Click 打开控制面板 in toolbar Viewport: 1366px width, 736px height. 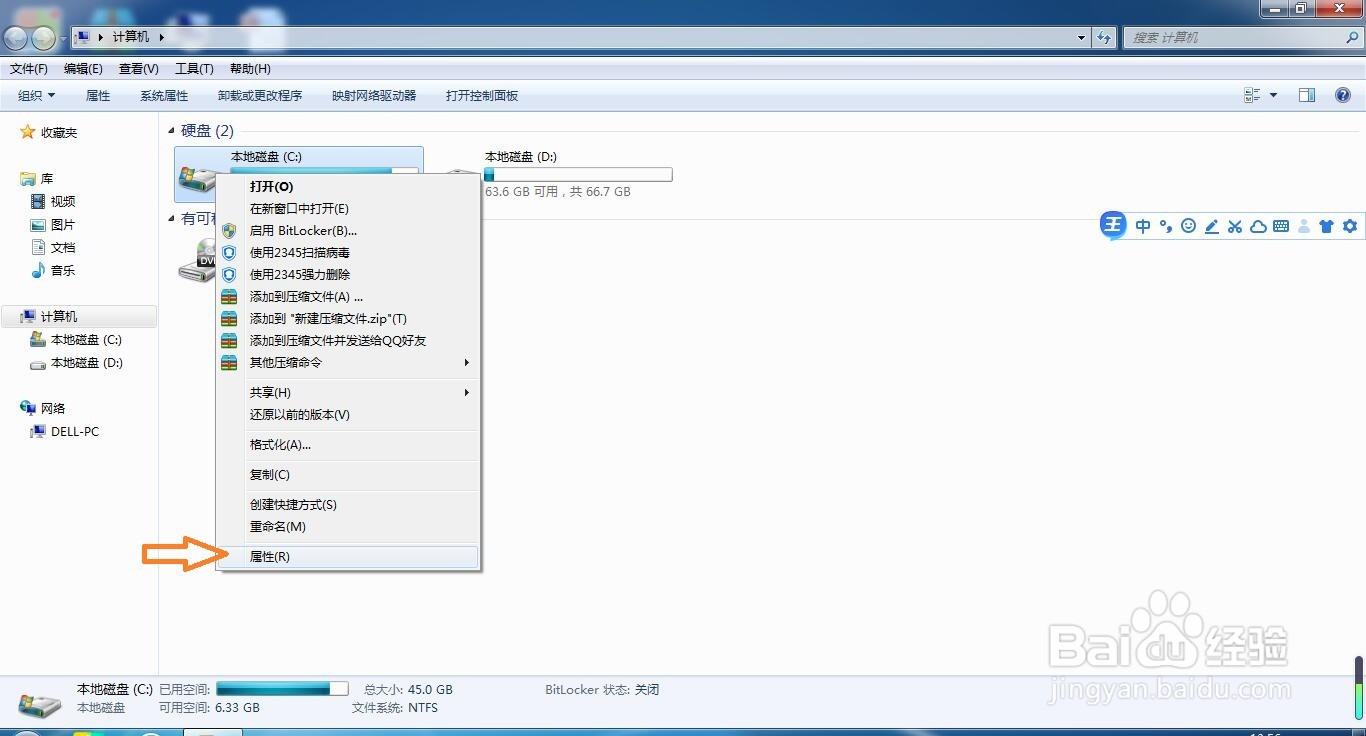pyautogui.click(x=482, y=96)
